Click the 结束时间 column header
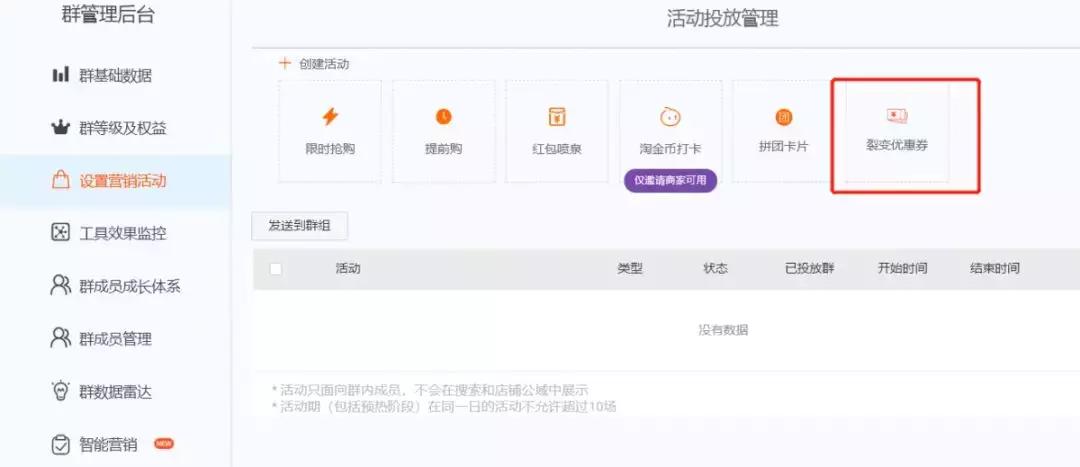 (995, 269)
